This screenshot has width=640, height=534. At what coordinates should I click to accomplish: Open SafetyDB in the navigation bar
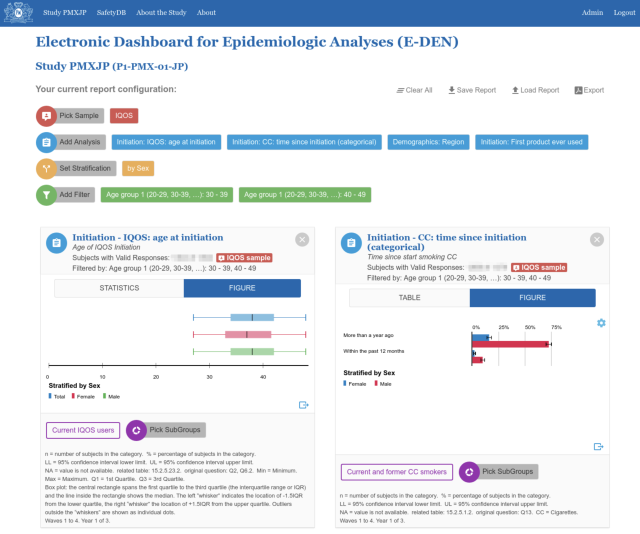pos(118,12)
